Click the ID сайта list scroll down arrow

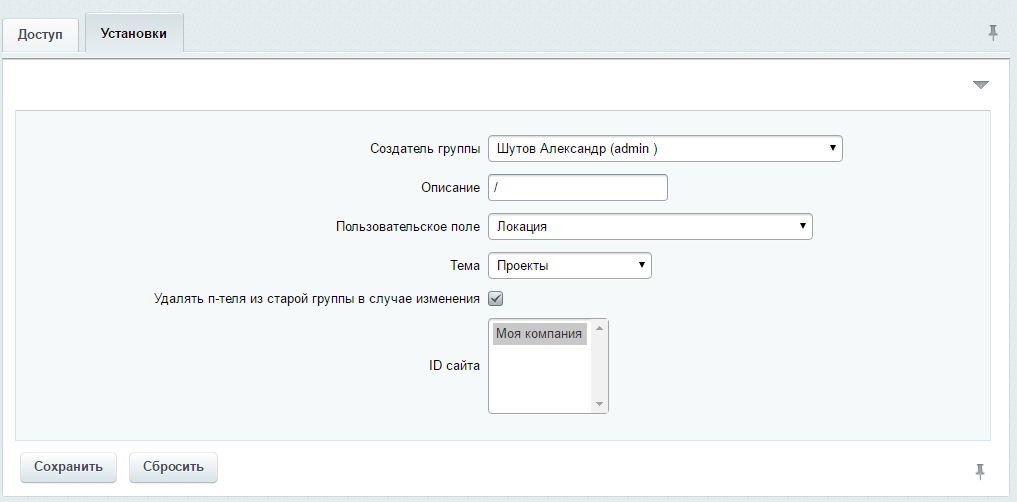point(599,404)
